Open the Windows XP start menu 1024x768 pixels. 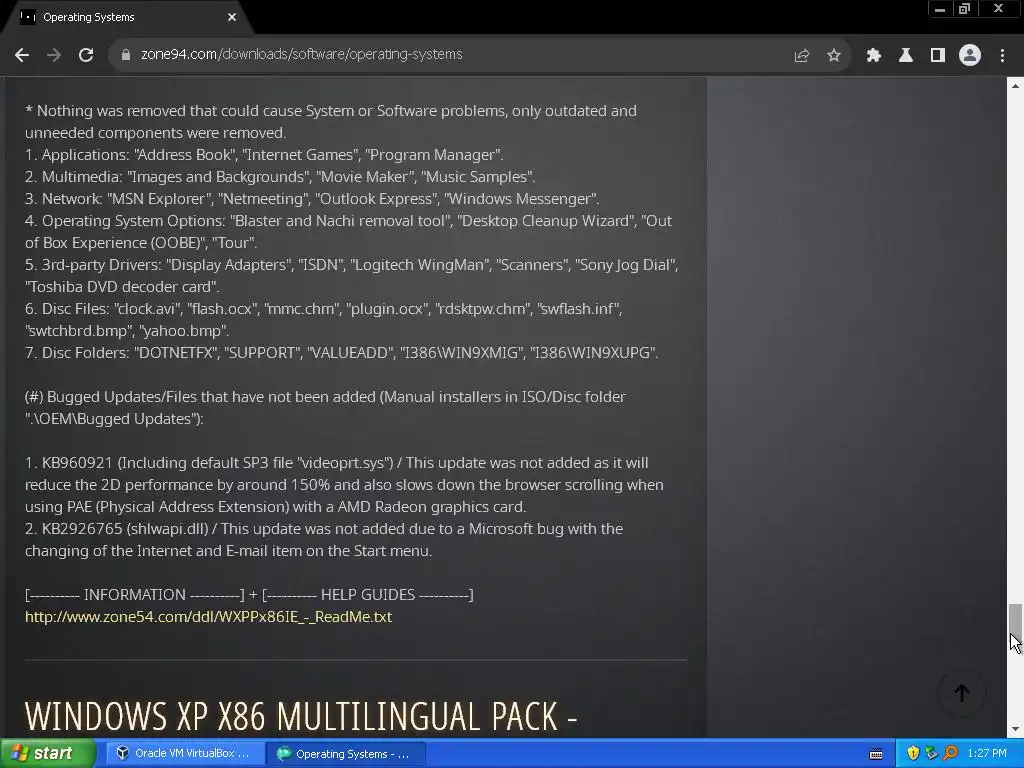click(47, 754)
